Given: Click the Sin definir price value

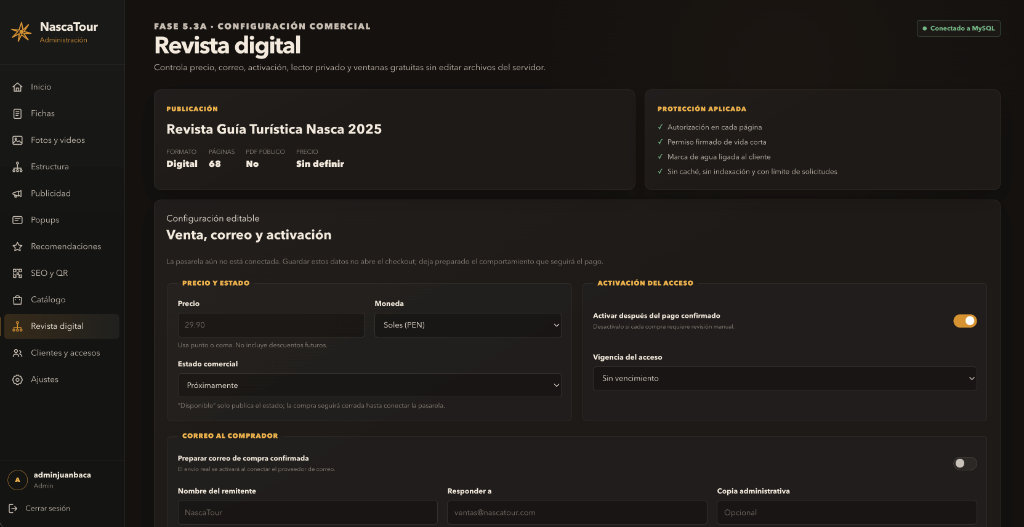Looking at the screenshot, I should pyautogui.click(x=320, y=164).
